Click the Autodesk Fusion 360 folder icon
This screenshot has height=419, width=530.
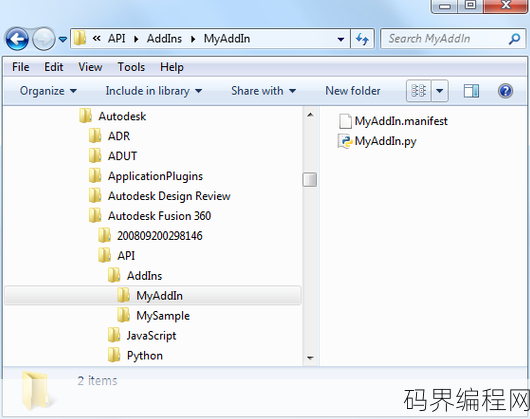95,216
